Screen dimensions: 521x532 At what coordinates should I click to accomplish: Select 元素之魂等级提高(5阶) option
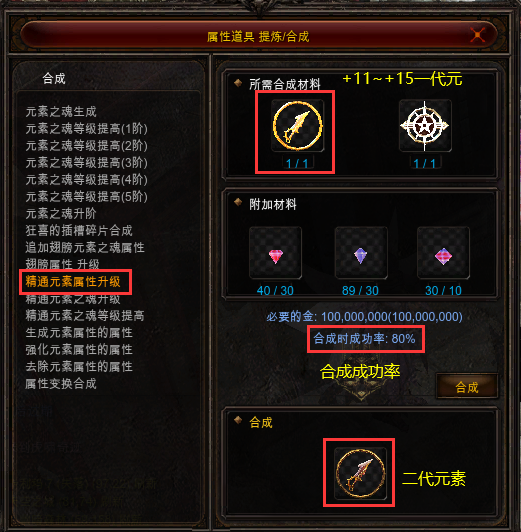[86, 196]
